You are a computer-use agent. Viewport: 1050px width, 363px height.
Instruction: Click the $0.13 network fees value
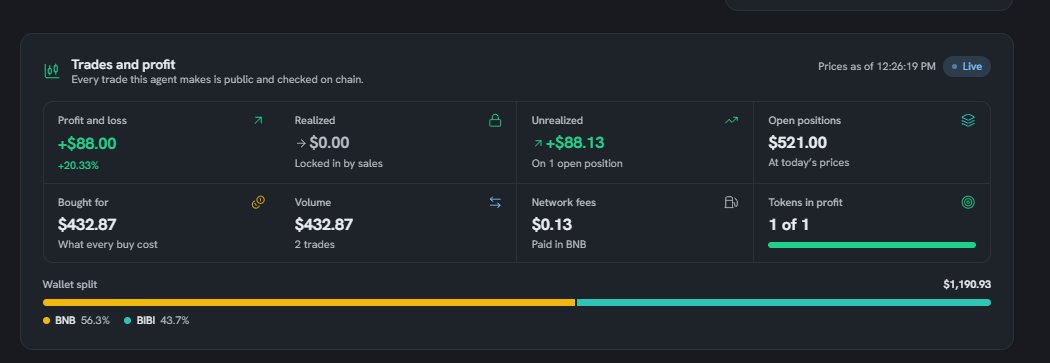coord(552,224)
